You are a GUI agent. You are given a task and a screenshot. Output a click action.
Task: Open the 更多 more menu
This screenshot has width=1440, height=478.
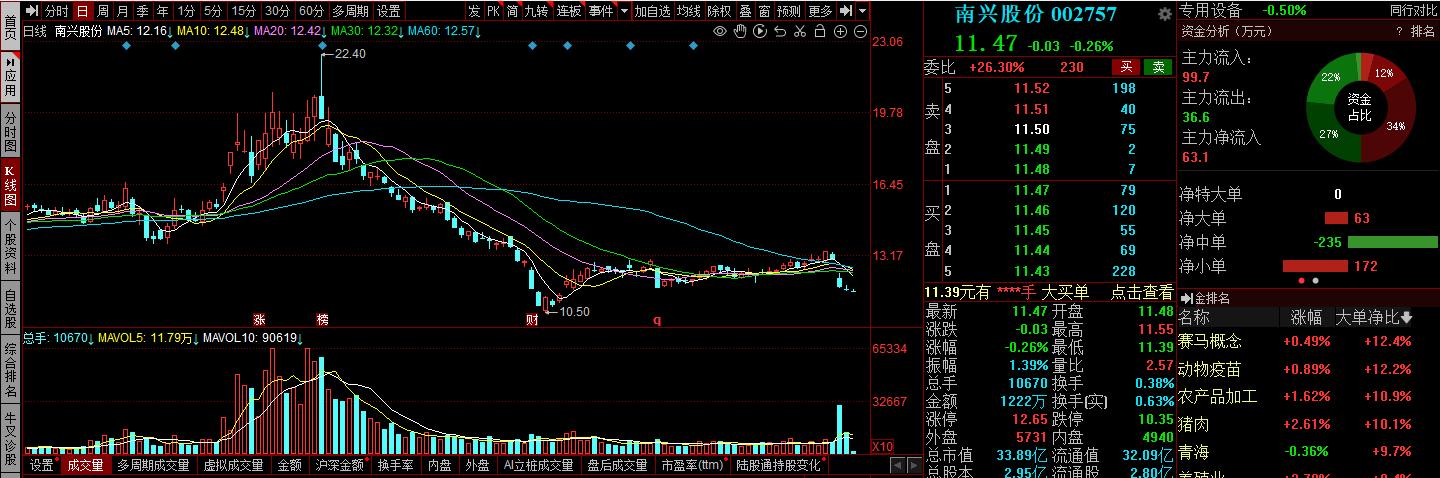click(x=820, y=11)
